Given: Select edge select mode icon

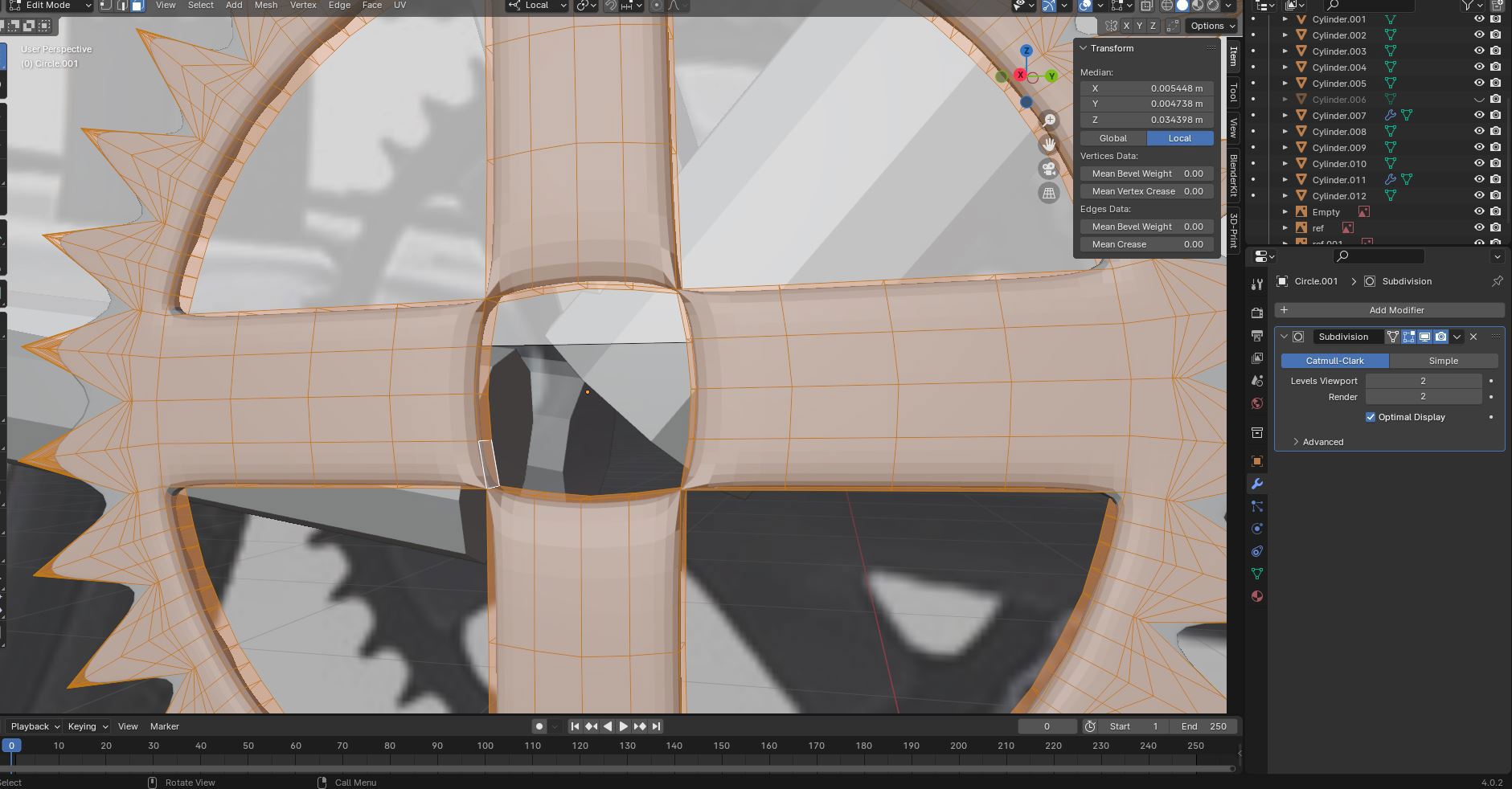Looking at the screenshot, I should pyautogui.click(x=122, y=5).
